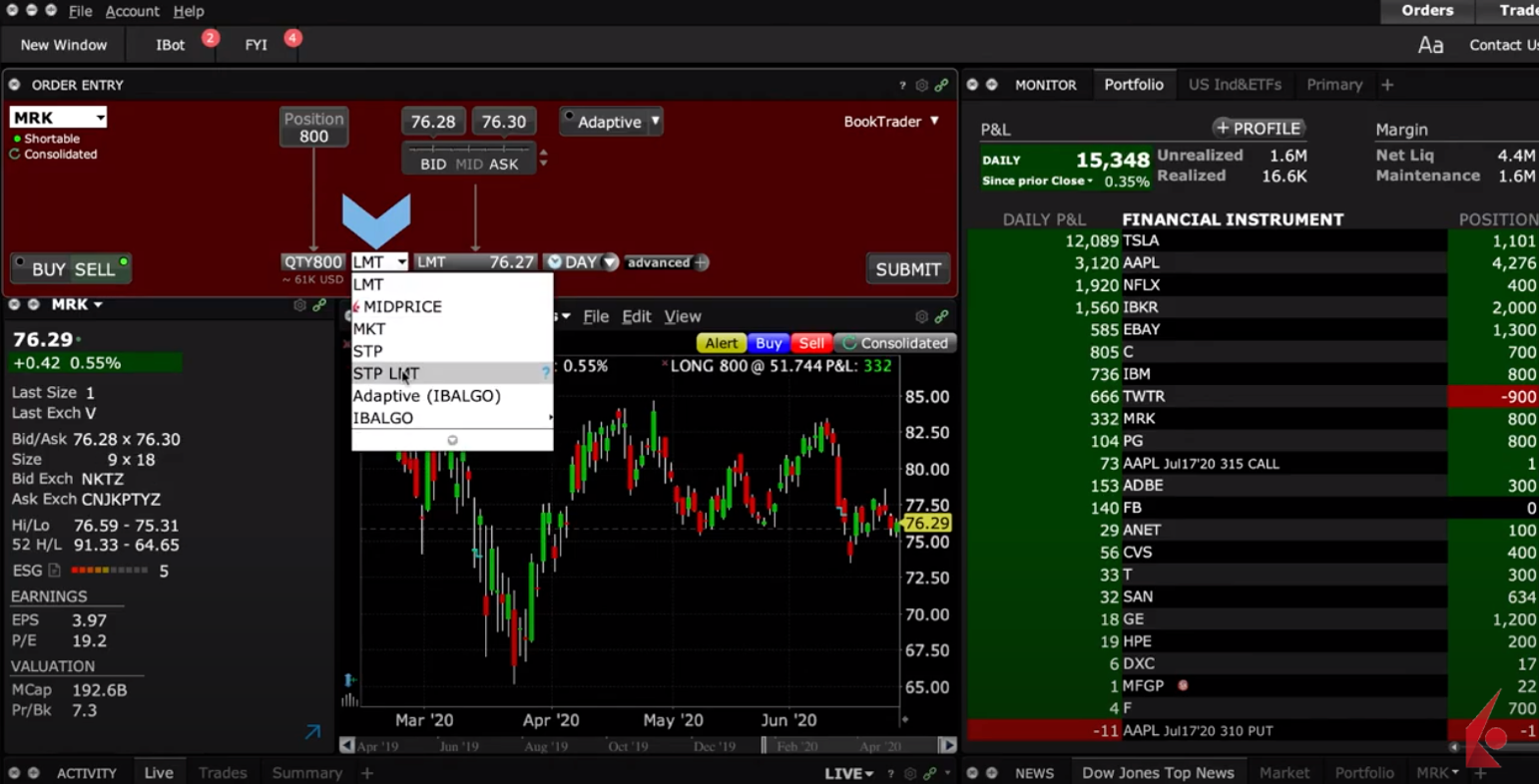
Task: Click the BID MID ASK price slider
Action: pyautogui.click(x=469, y=159)
